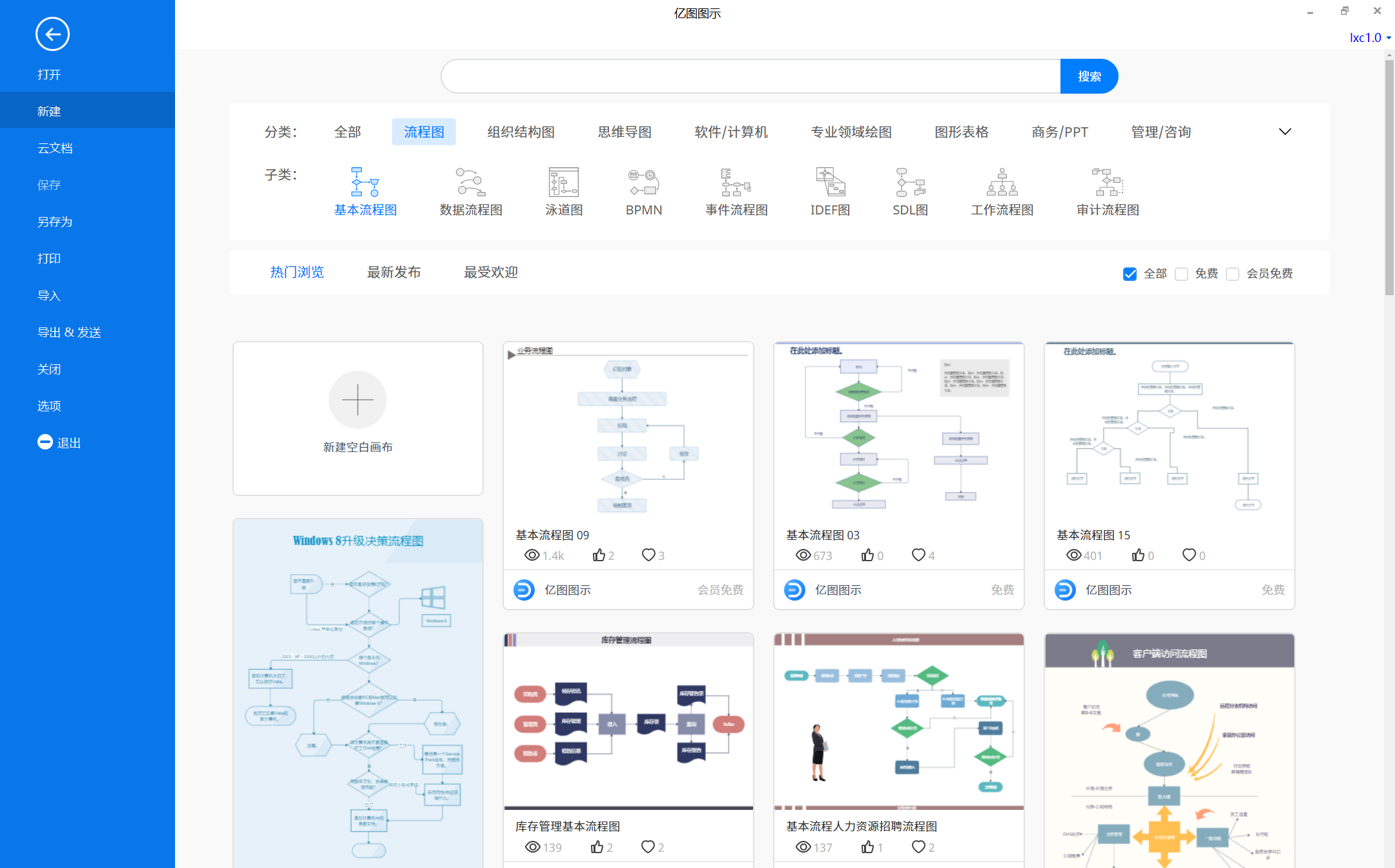The height and width of the screenshot is (868, 1395).
Task: Click 亿图图示 author logo on 基本流程图 15
Action: pos(1065,590)
